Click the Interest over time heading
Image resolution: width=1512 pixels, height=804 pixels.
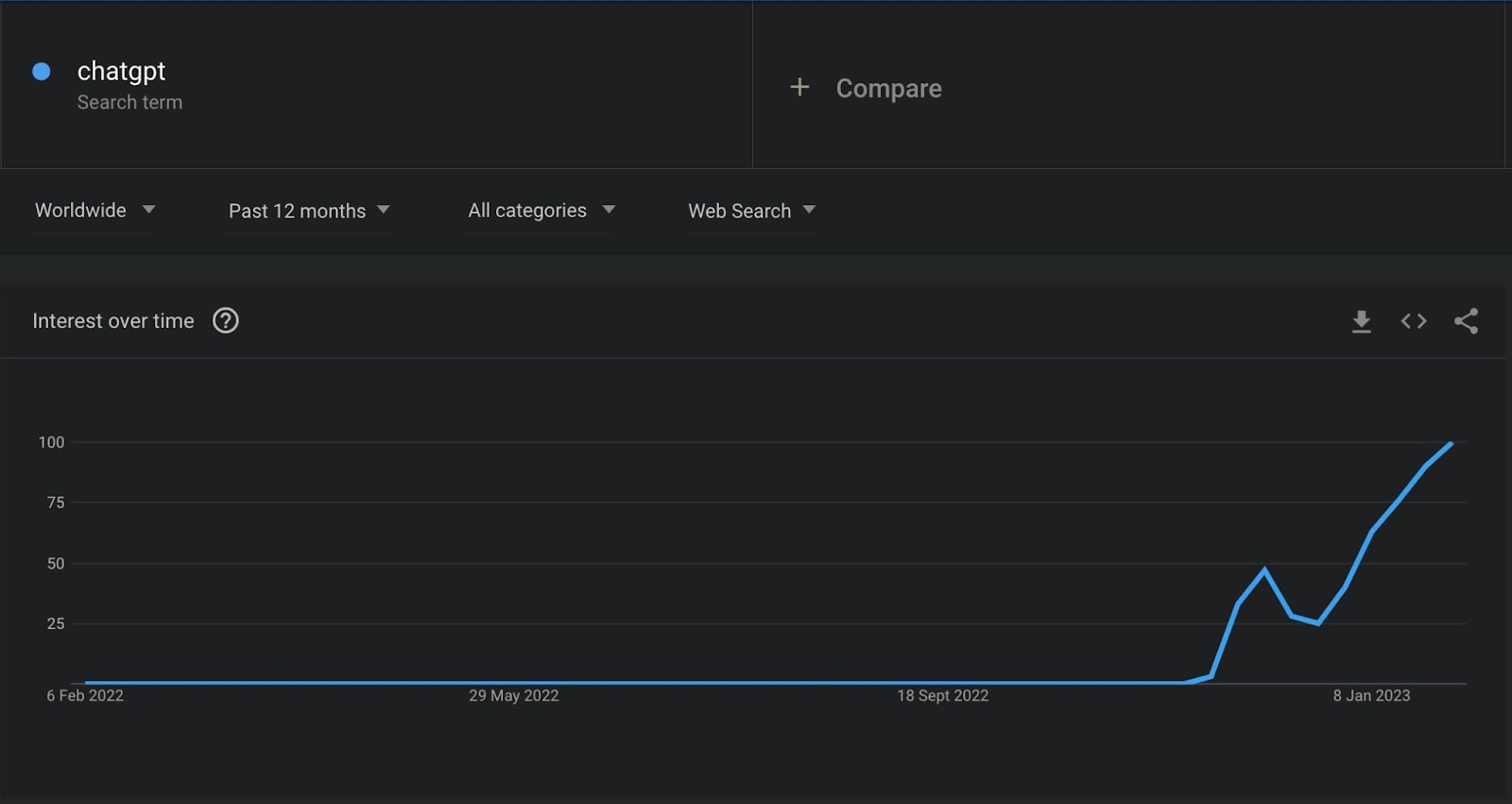(x=113, y=321)
